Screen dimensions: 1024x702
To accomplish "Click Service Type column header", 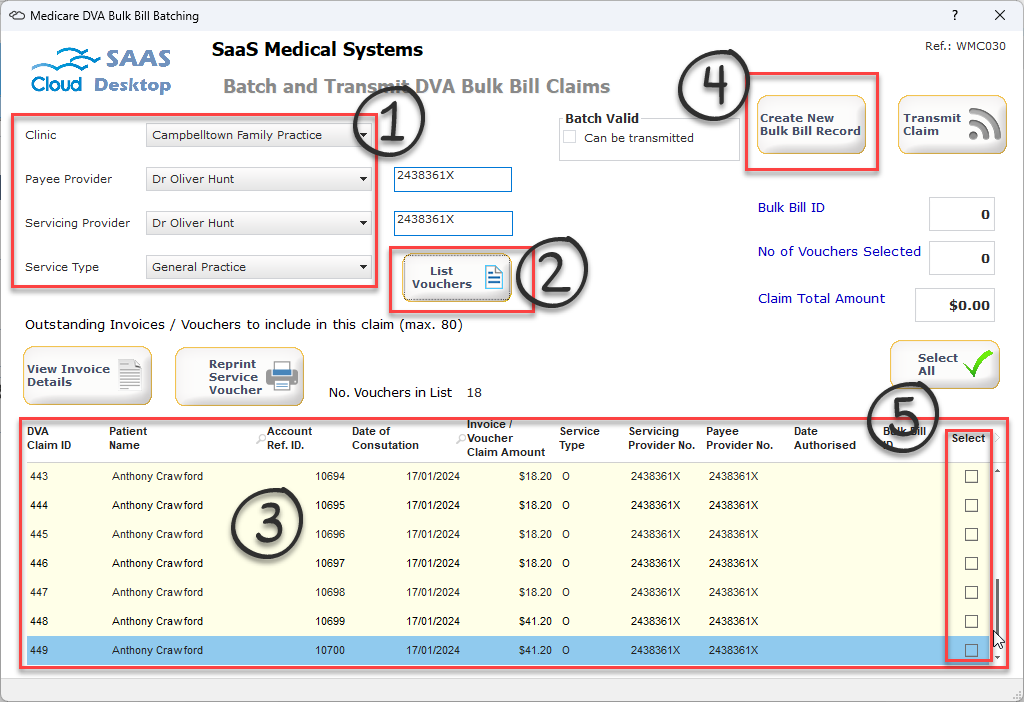I will coord(579,438).
